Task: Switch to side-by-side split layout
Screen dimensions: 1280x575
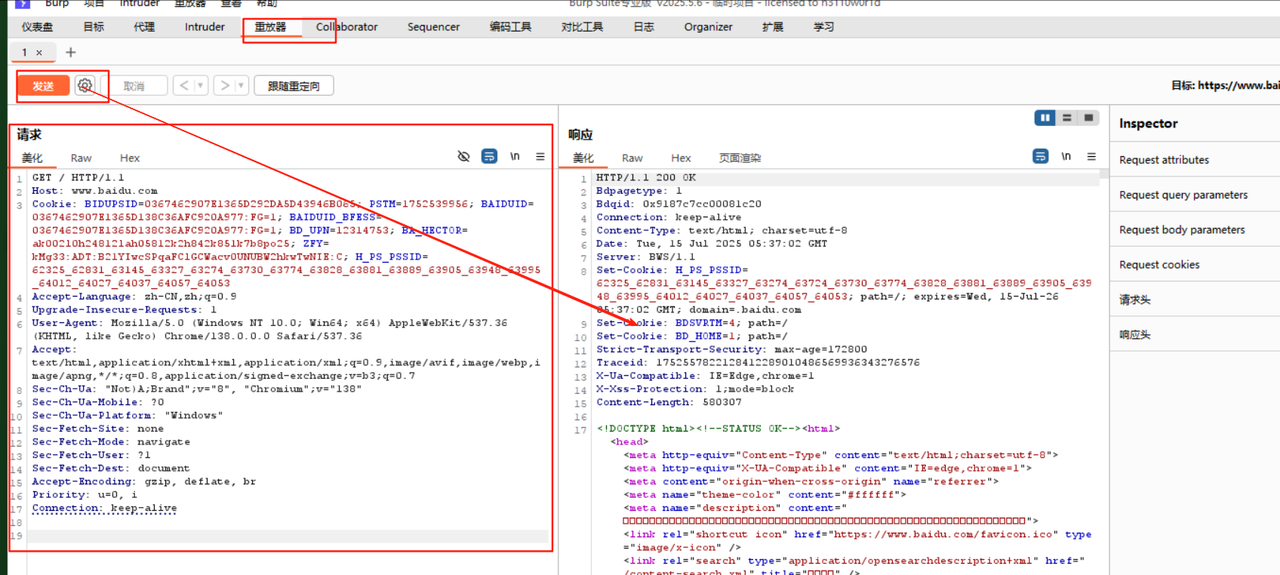Action: [1045, 118]
